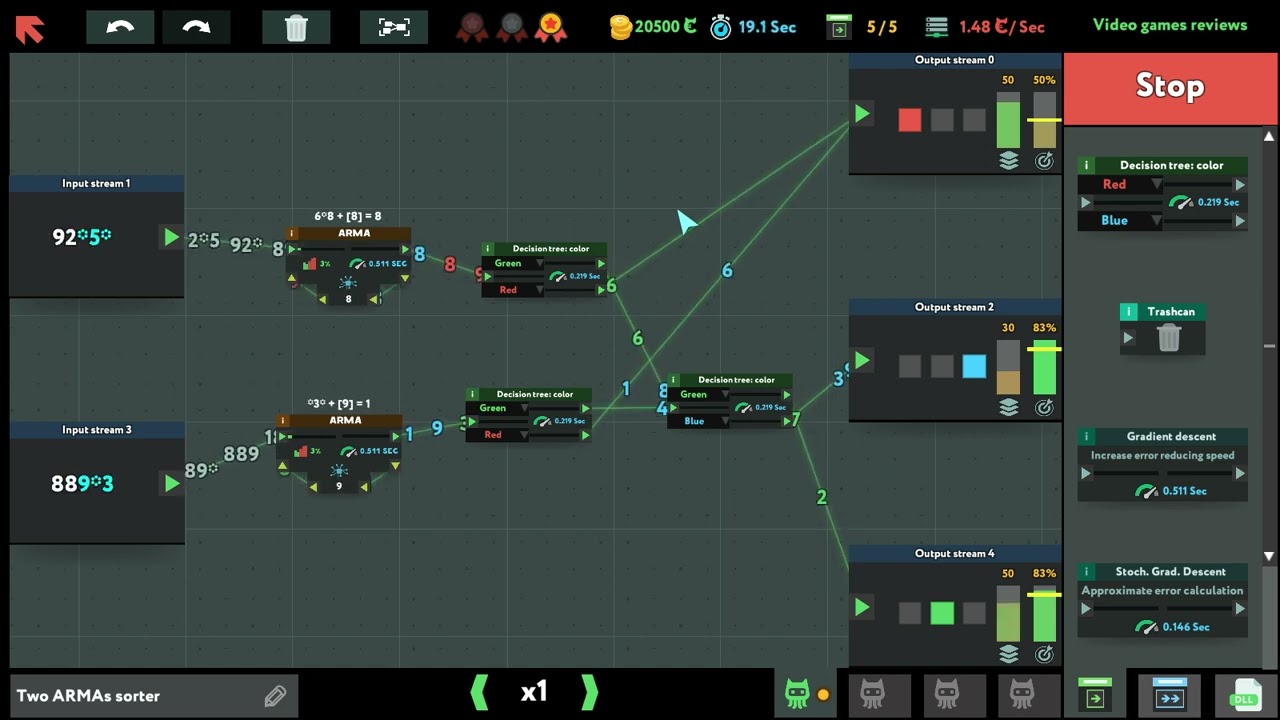Image resolution: width=1280 pixels, height=720 pixels.
Task: Click the play arrow on Output stream 0
Action: 861,114
